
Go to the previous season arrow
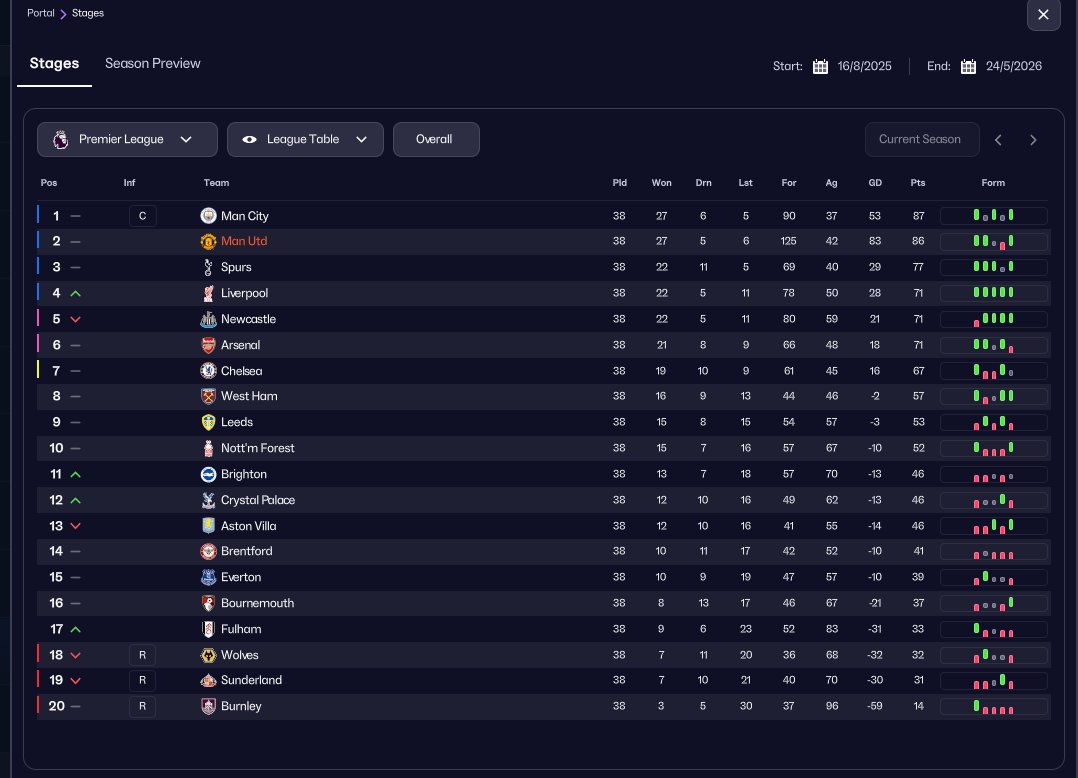[x=998, y=140]
